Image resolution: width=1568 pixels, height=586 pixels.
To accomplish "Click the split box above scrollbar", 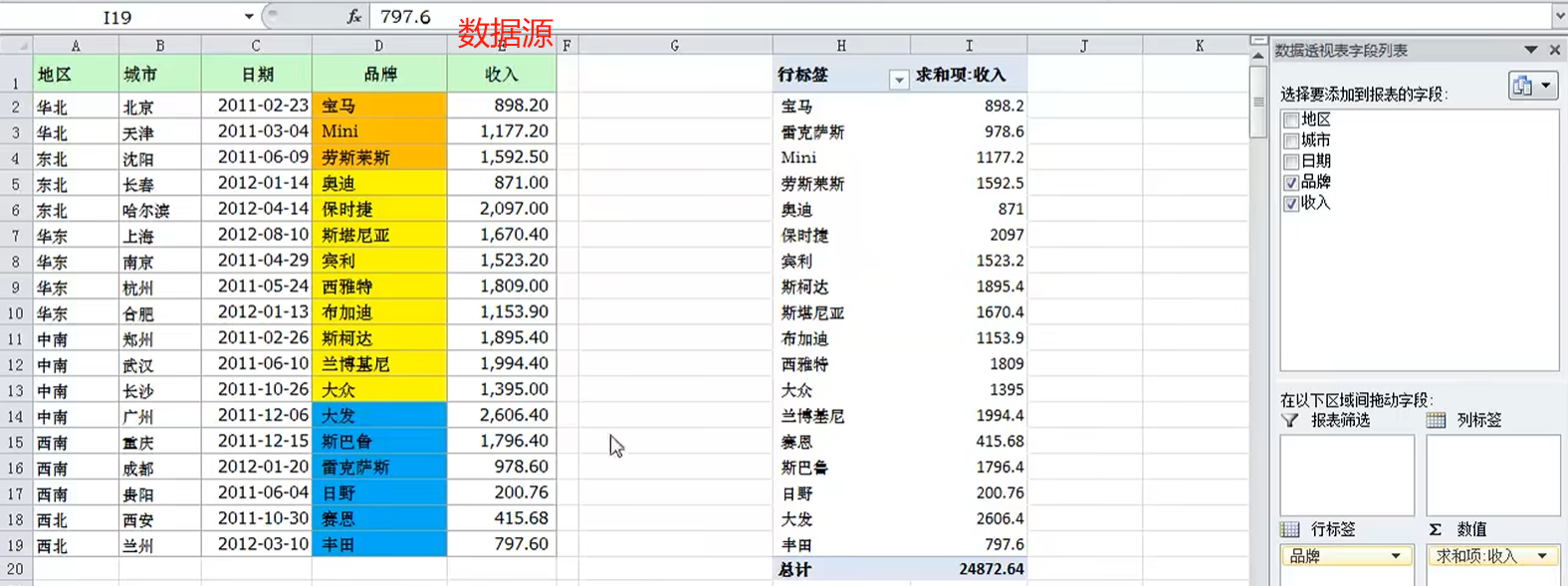I will [x=1258, y=42].
